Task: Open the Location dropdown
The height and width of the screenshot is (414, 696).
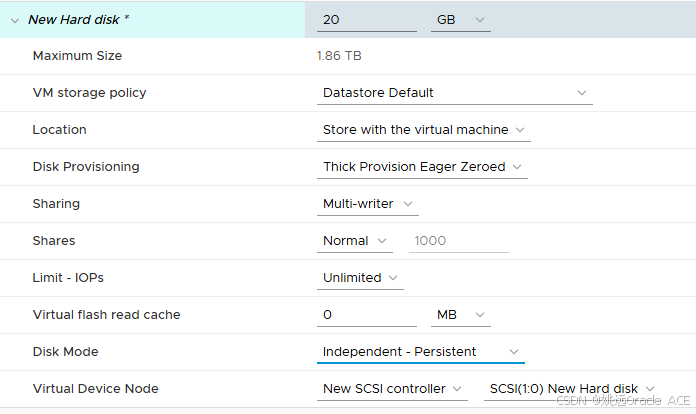Action: pos(423,130)
